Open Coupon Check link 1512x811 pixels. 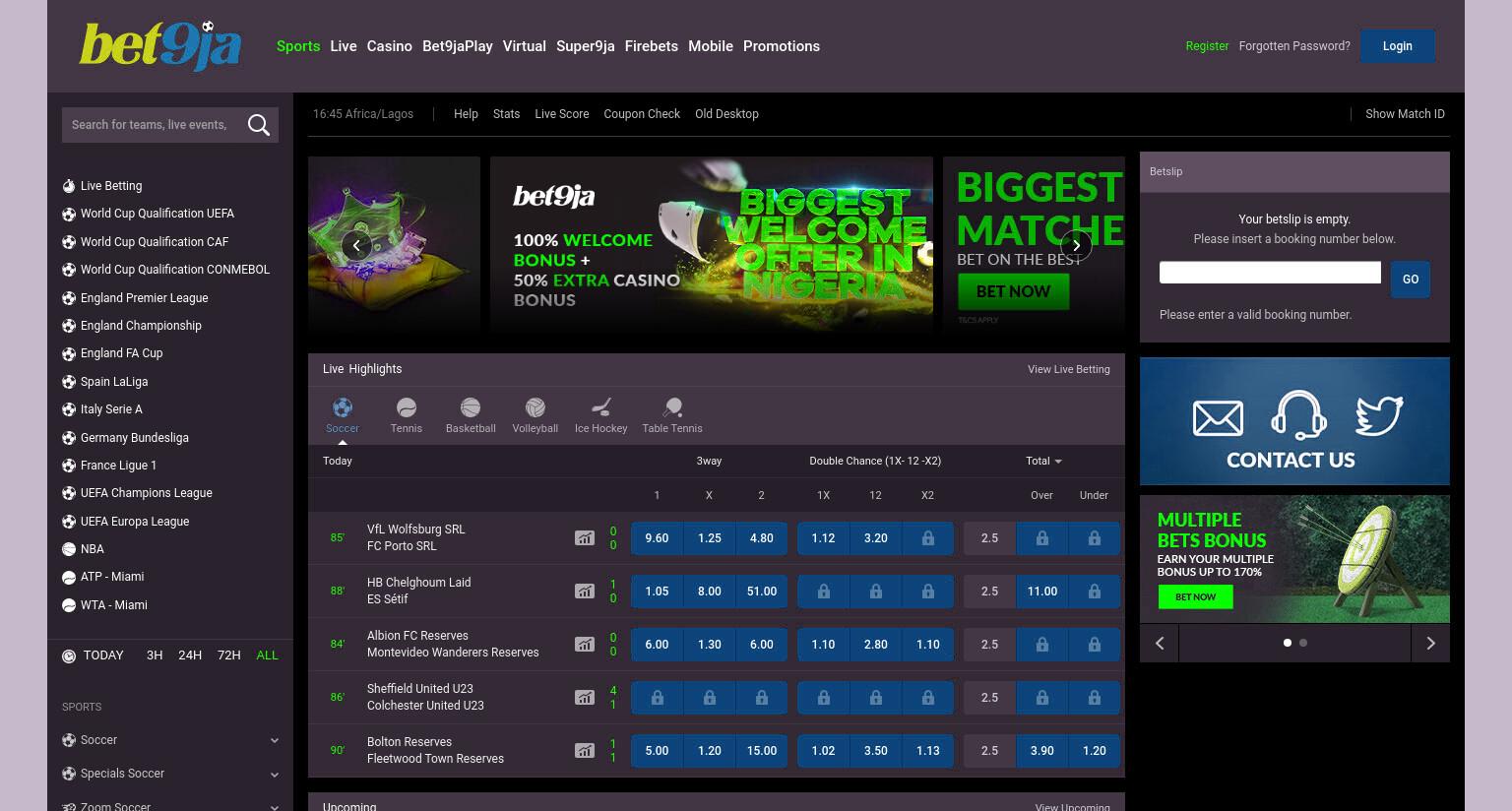coord(642,114)
